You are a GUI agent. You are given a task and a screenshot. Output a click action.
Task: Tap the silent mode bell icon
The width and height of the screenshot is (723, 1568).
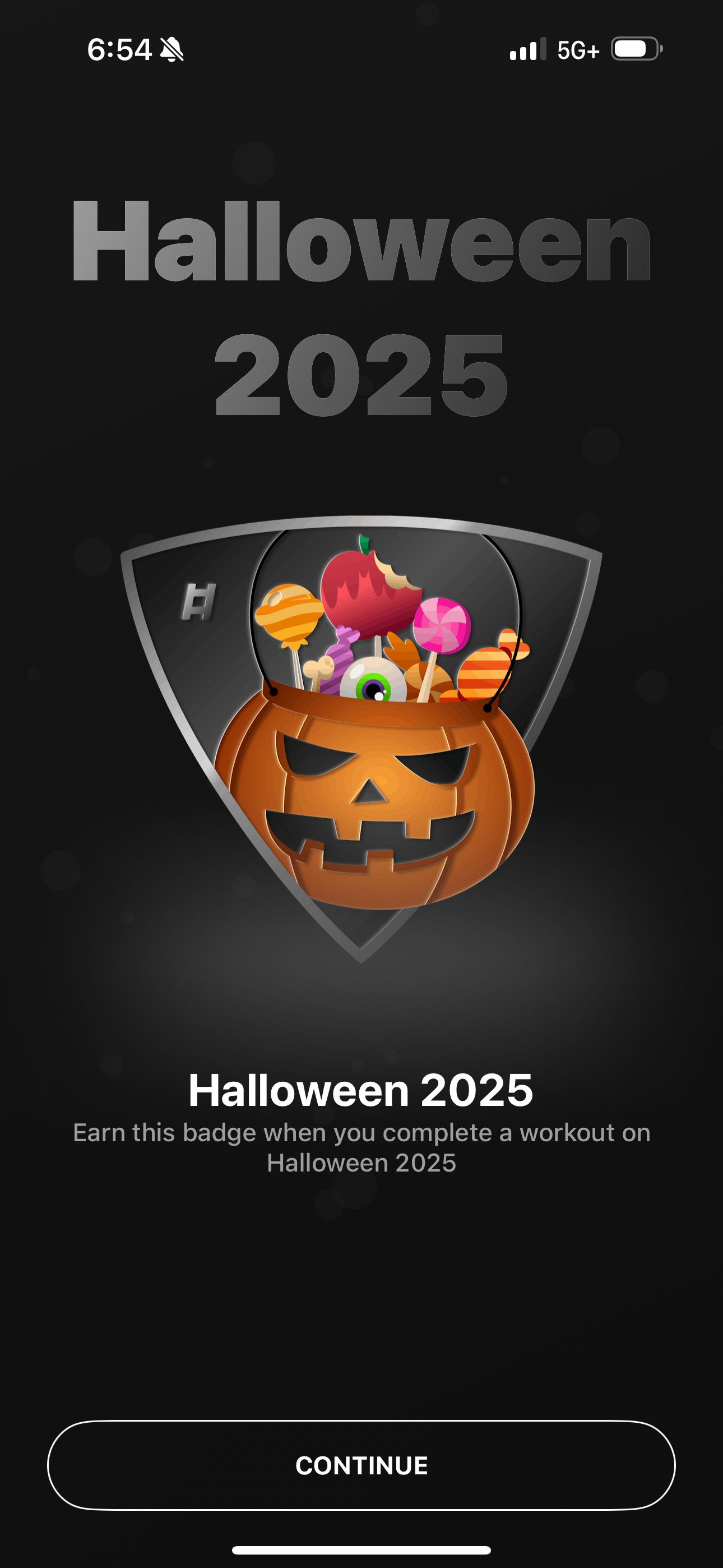coord(172,49)
